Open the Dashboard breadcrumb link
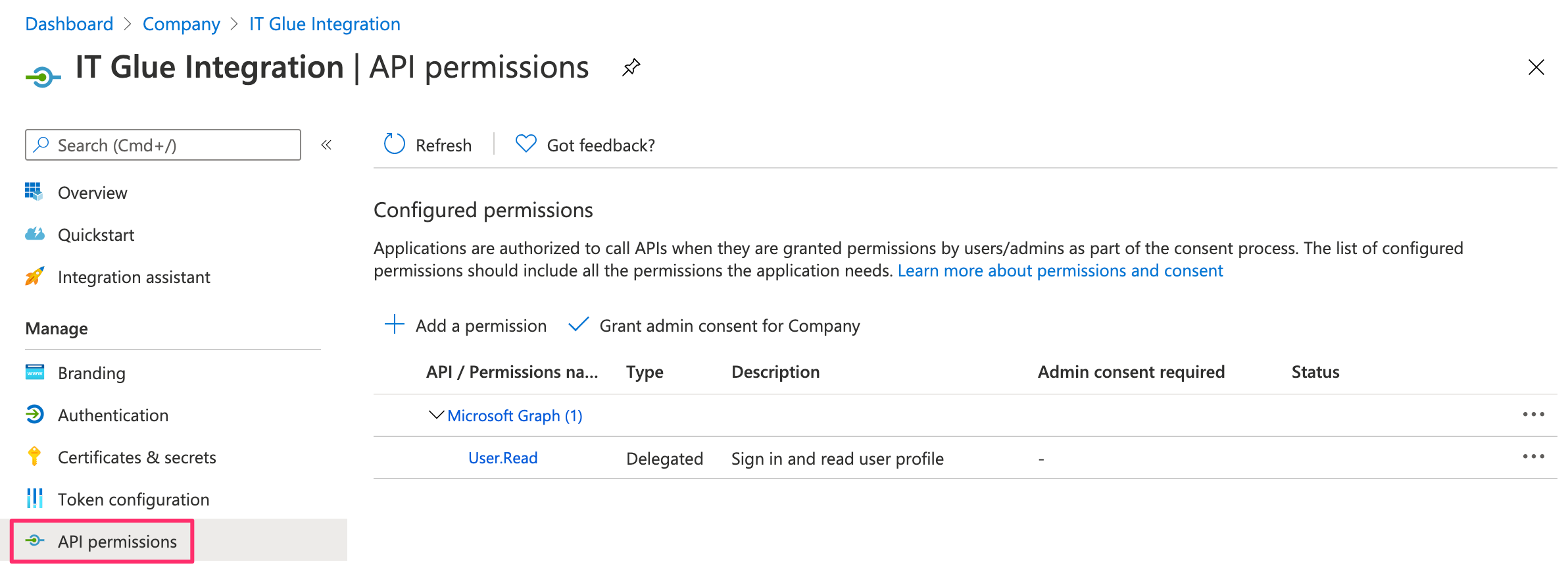This screenshot has height=570, width=1568. coord(69,24)
